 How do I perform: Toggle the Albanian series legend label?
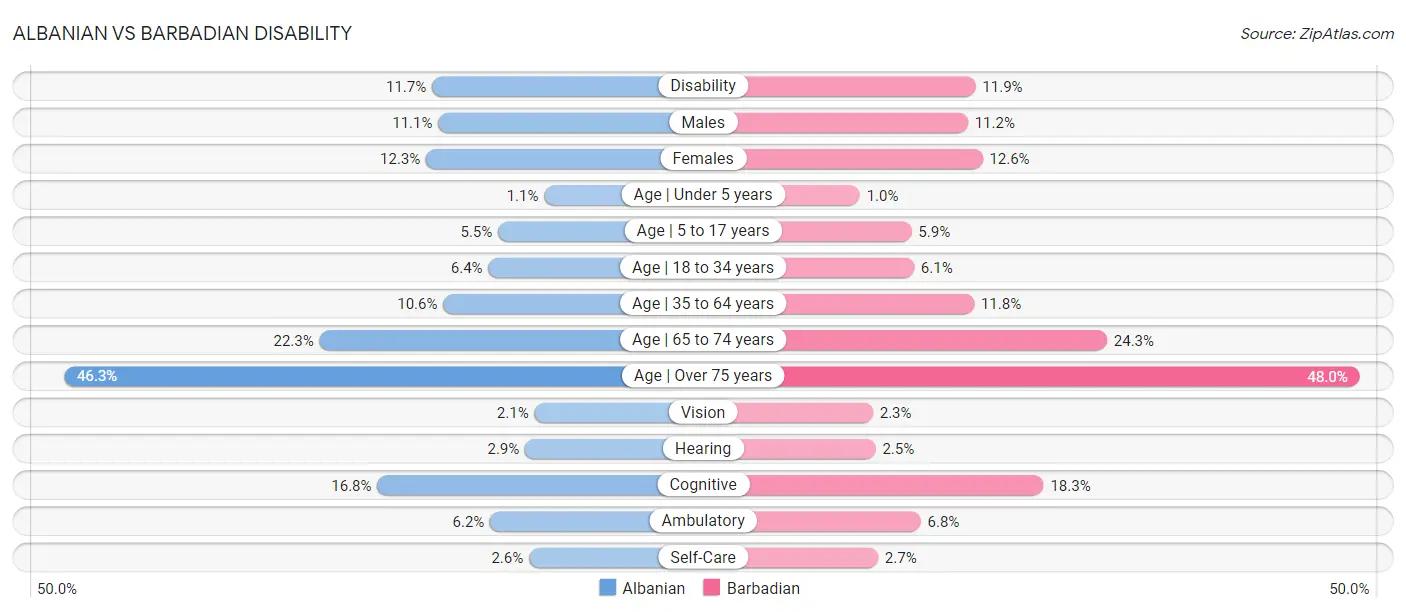tap(653, 588)
